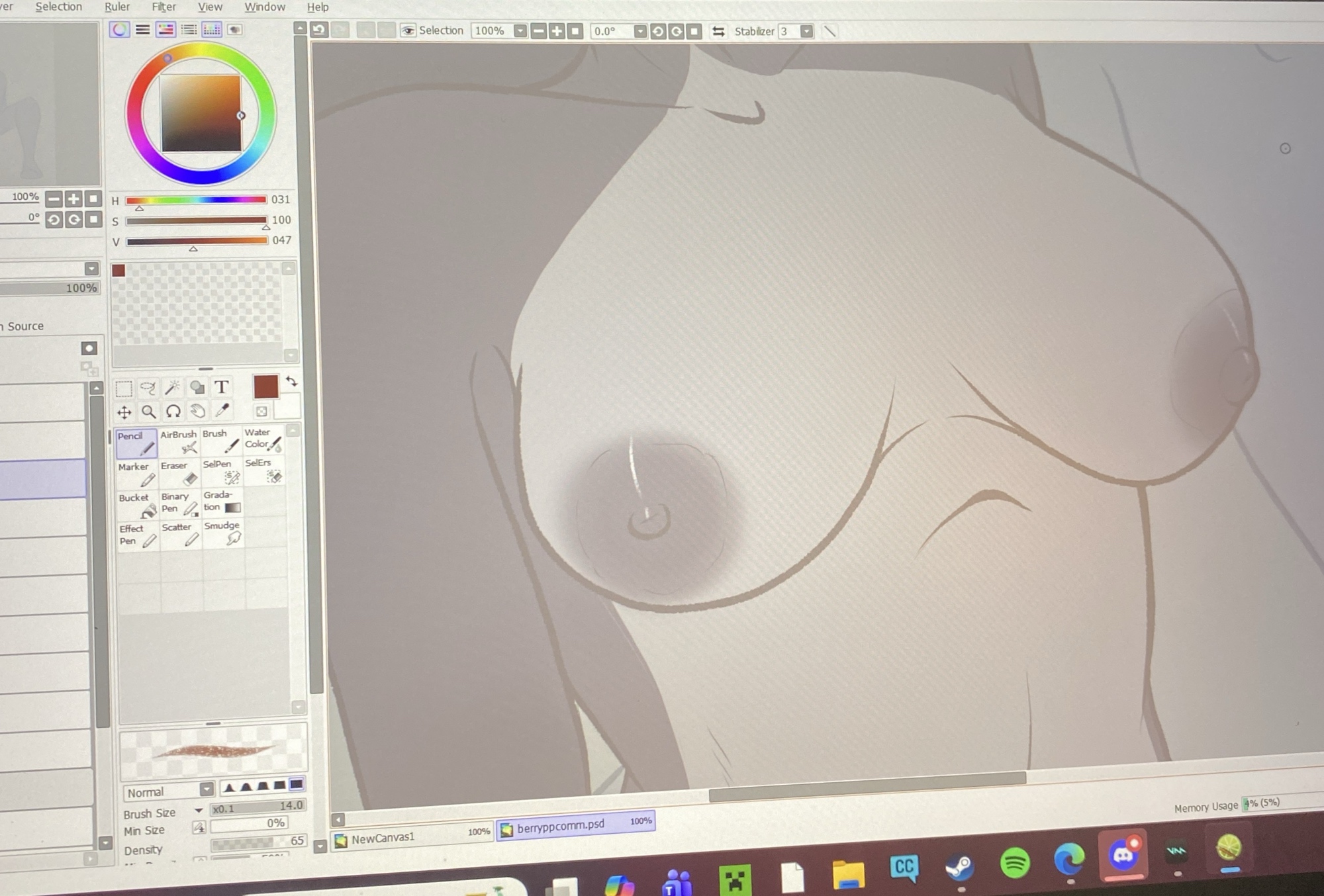Select the Text tool
The height and width of the screenshot is (896, 1324).
222,387
